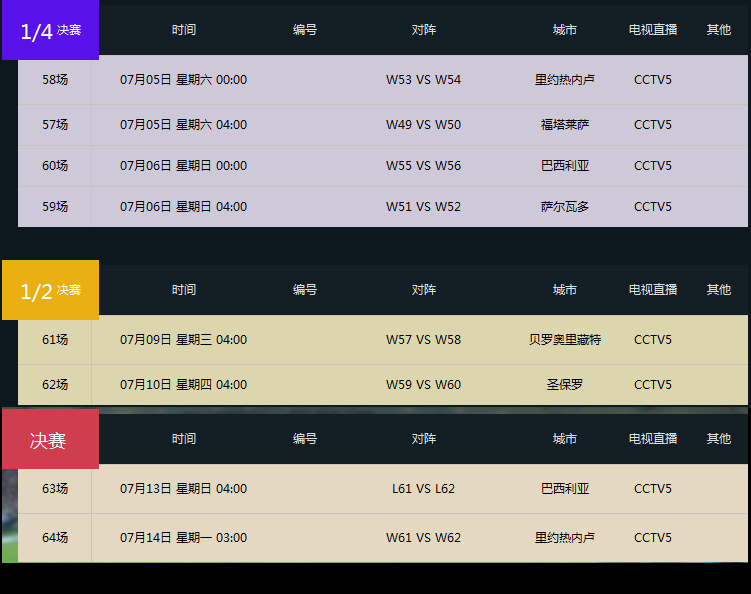Click time 07月06日 星期日 00:00

(x=183, y=166)
